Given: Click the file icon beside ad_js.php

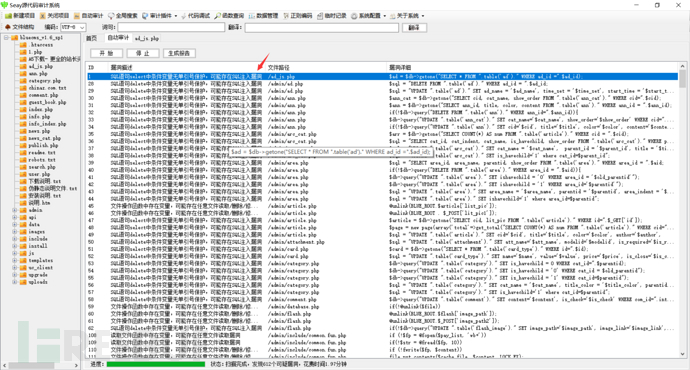Looking at the screenshot, I should tap(23, 66).
